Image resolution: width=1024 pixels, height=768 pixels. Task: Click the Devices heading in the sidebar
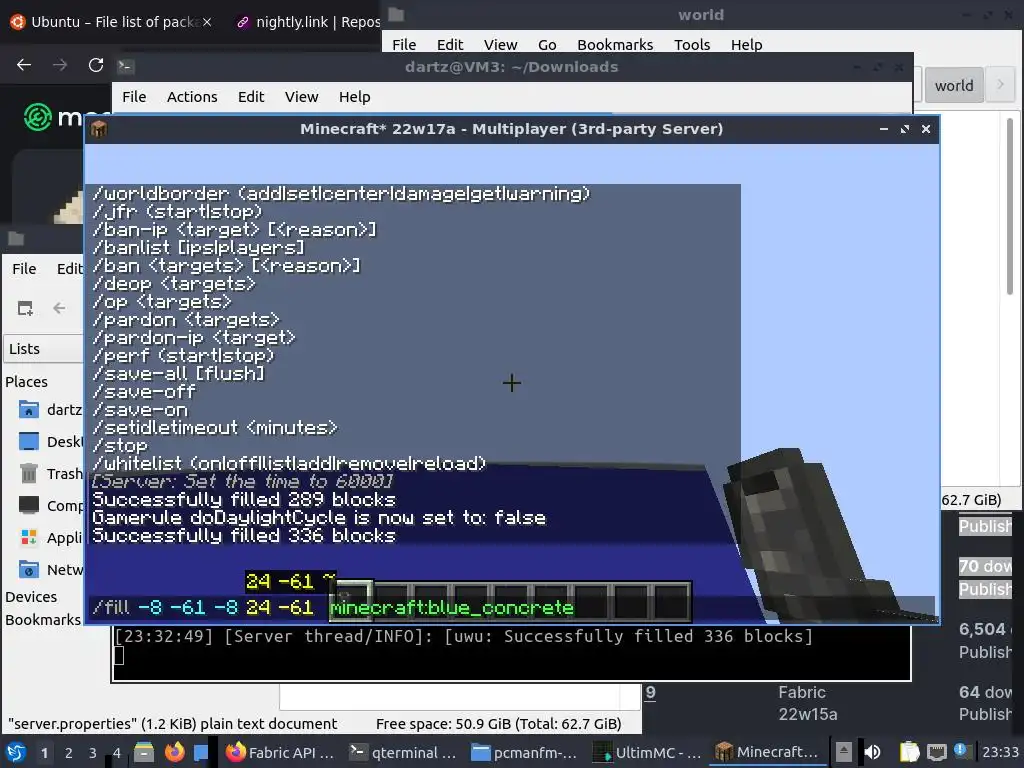pos(31,597)
